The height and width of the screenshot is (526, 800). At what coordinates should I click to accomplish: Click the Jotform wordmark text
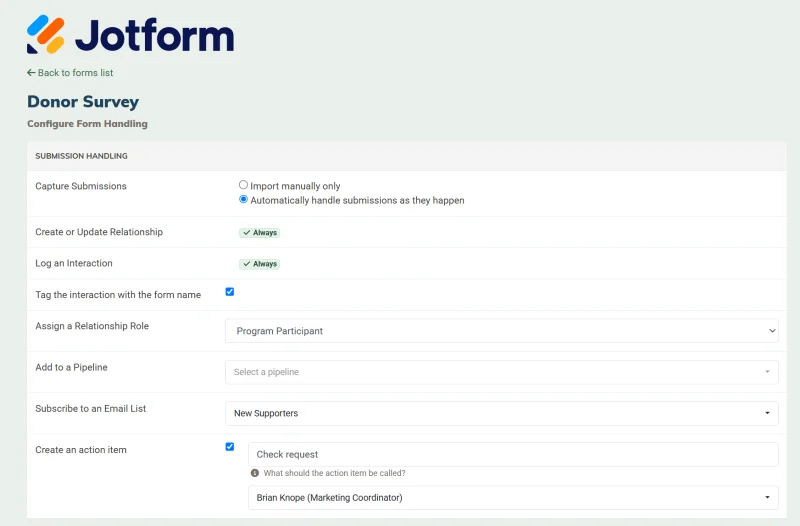click(155, 35)
